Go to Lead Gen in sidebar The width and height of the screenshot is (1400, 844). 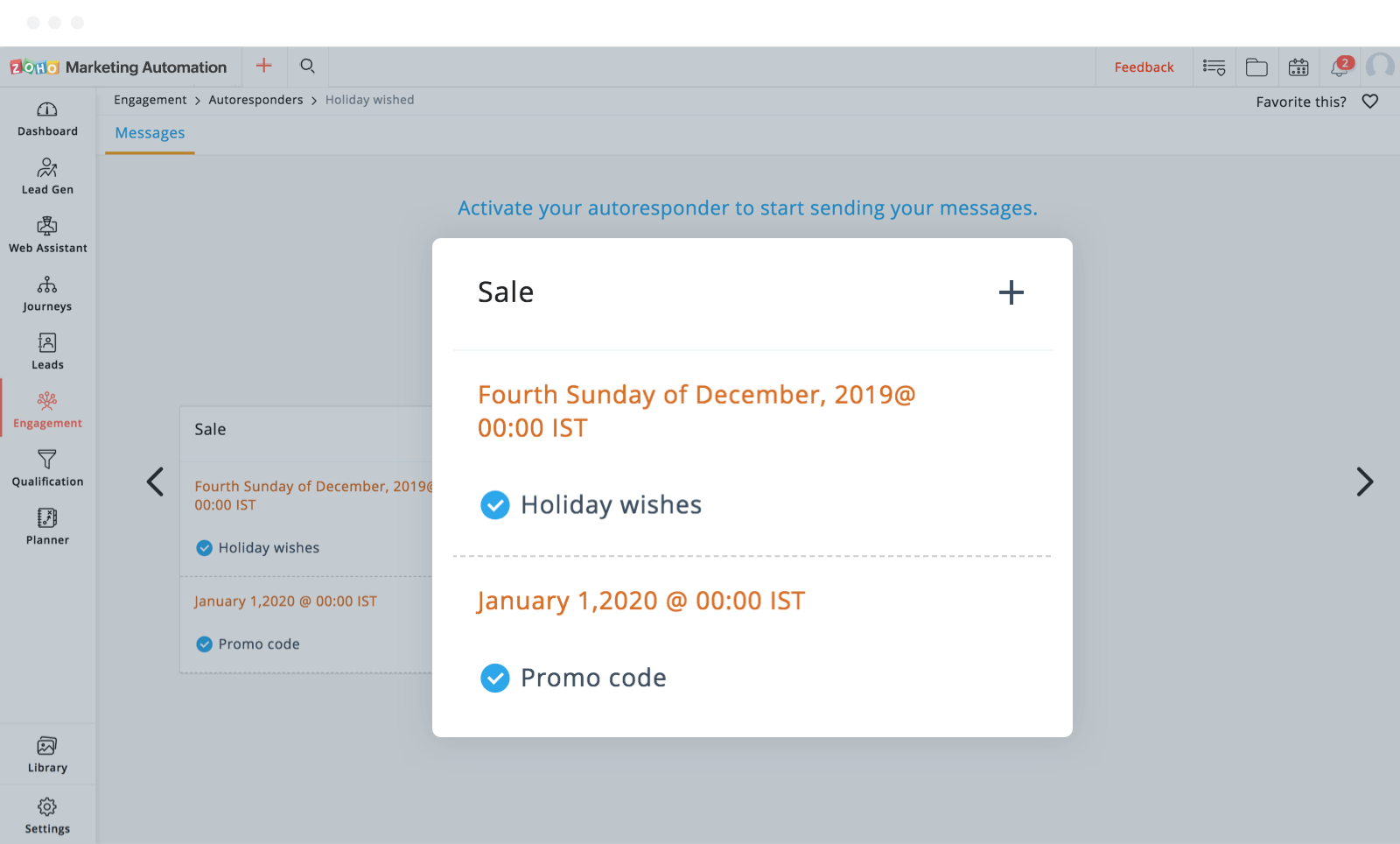(x=47, y=168)
